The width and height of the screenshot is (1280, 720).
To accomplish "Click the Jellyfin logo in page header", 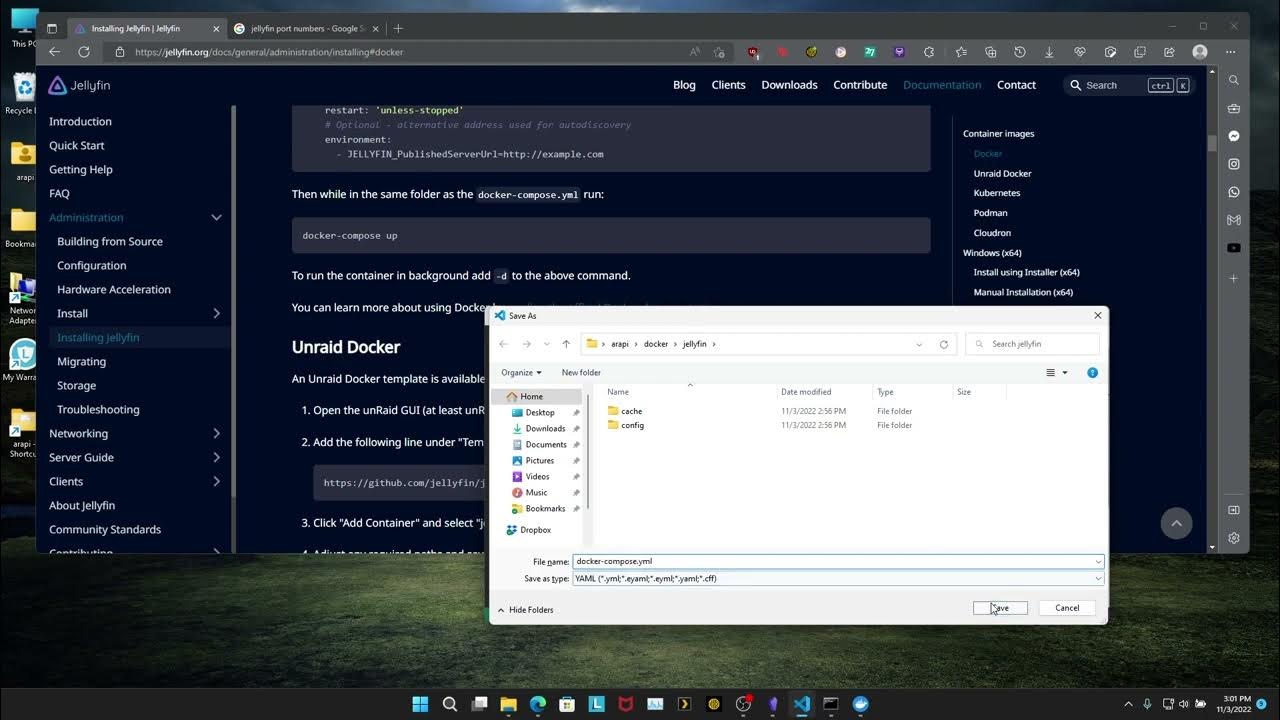I will [79, 86].
